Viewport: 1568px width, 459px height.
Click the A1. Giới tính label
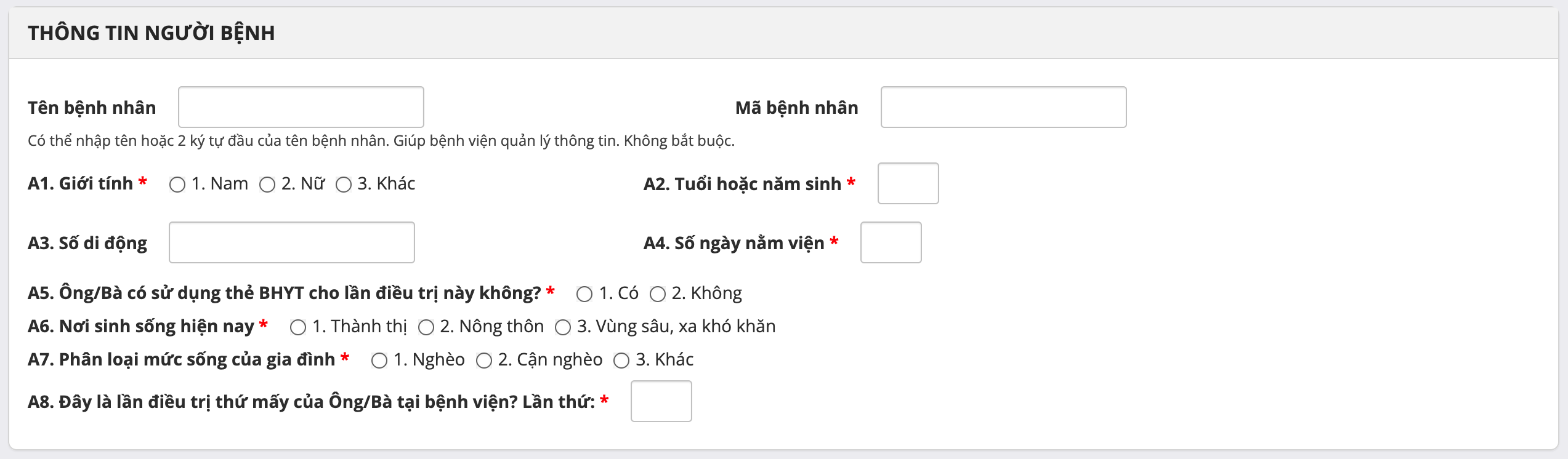point(81,183)
